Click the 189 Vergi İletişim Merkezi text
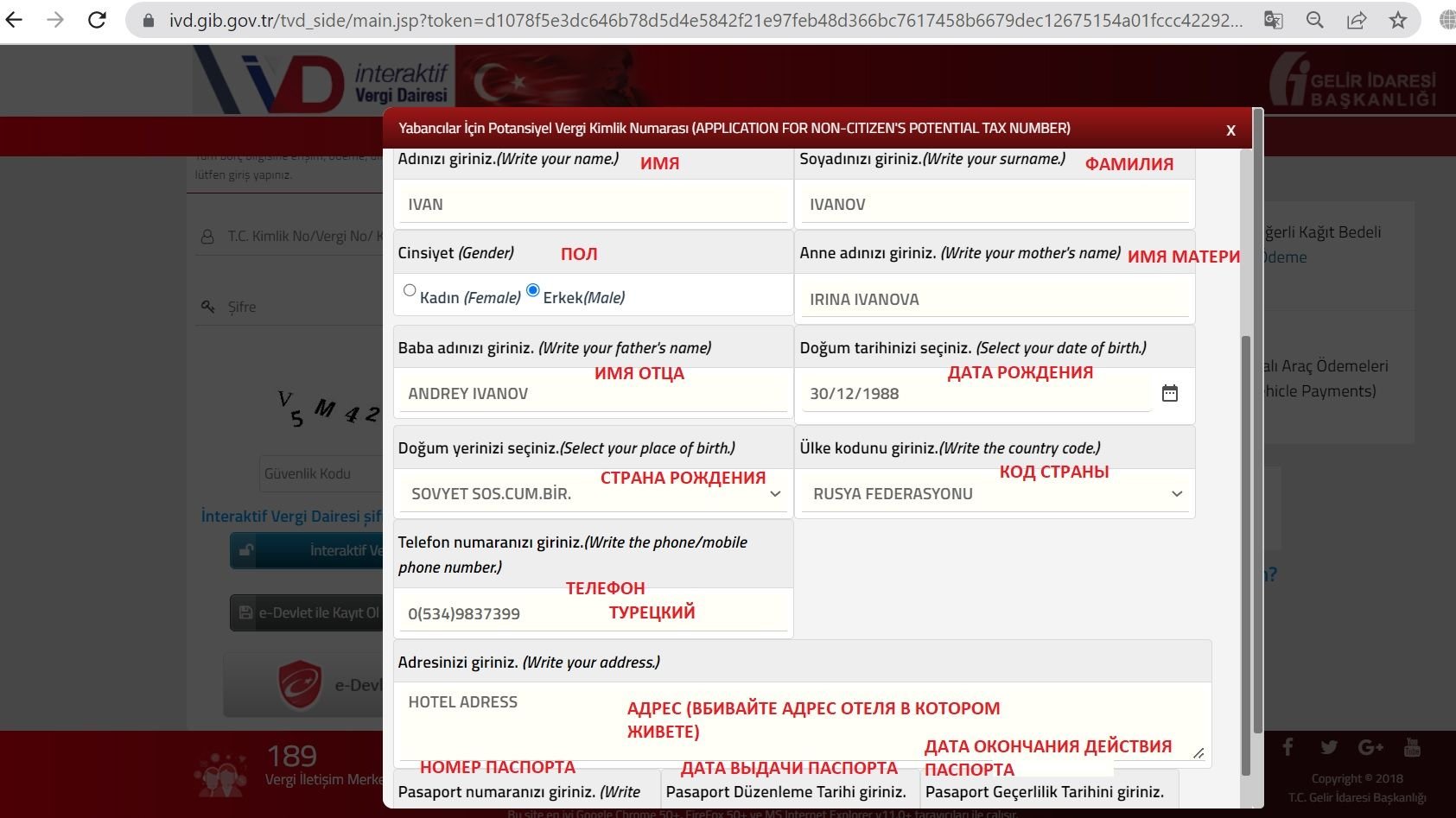1456x818 pixels. [323, 767]
